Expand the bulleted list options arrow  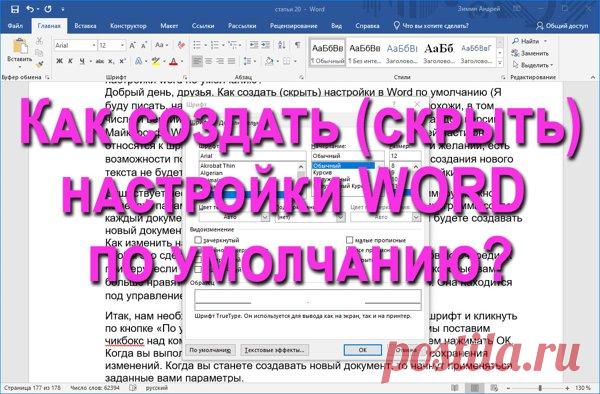tap(205, 46)
